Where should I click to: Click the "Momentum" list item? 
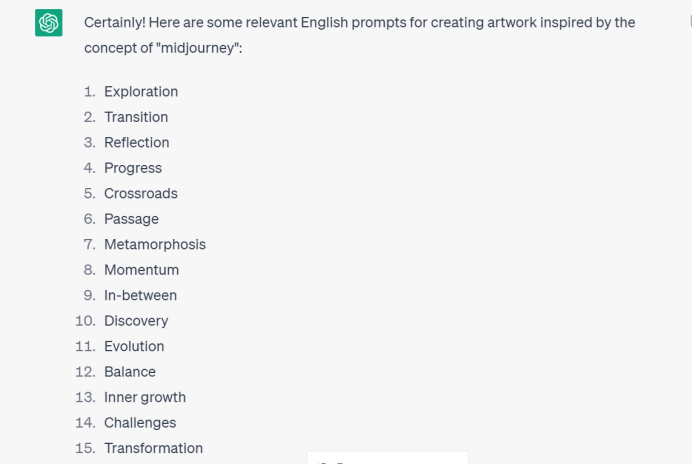(x=142, y=270)
